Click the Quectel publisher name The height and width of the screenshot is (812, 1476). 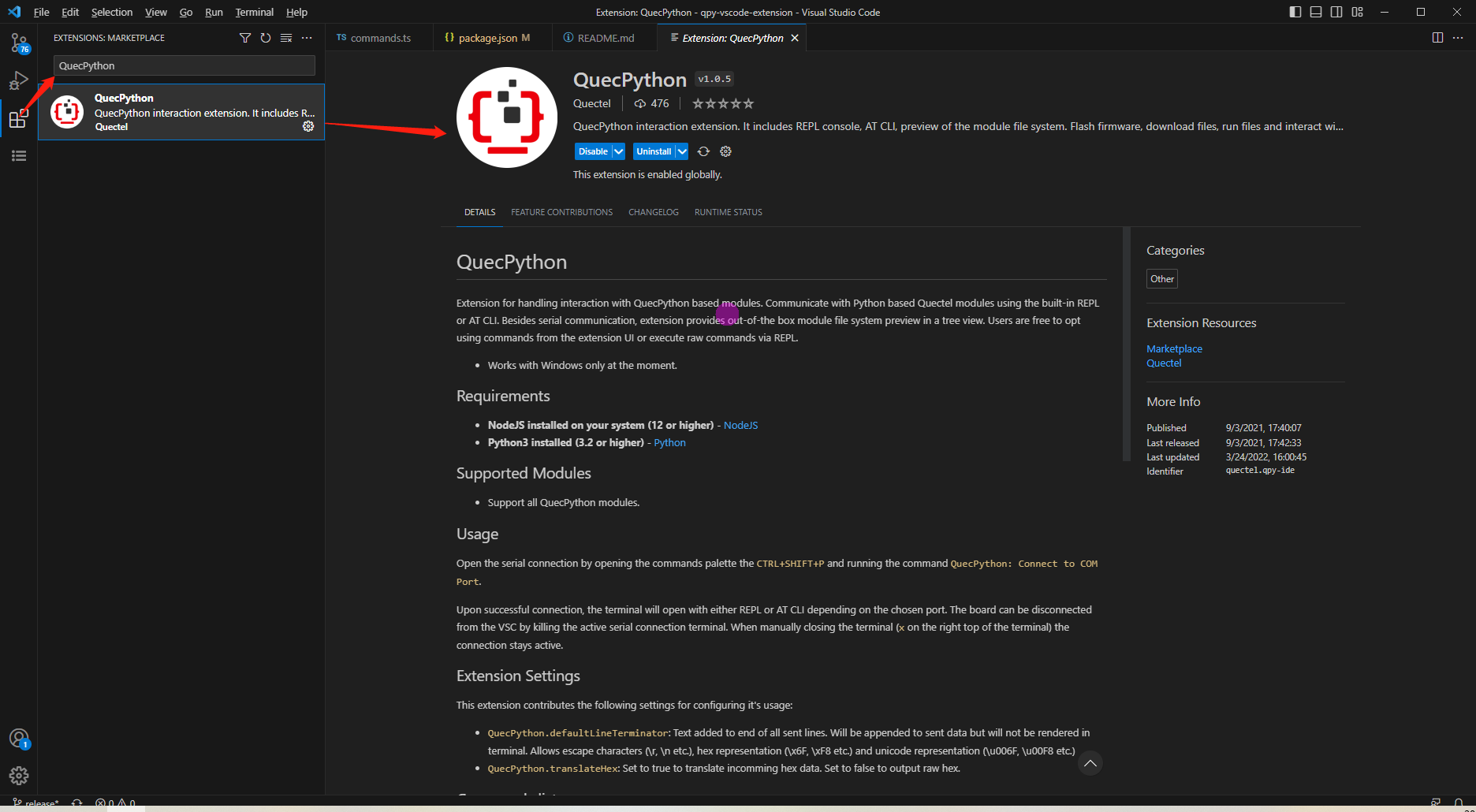[x=591, y=103]
